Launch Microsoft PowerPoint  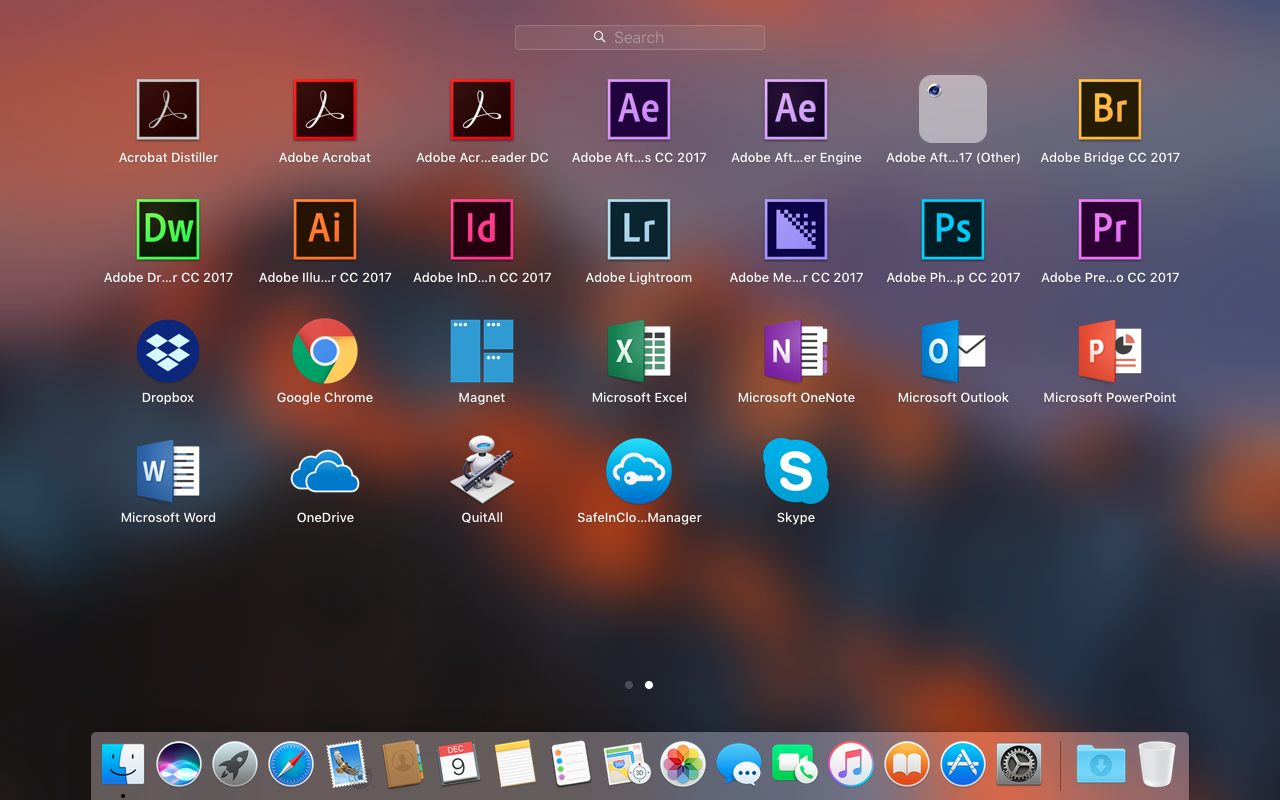1110,351
